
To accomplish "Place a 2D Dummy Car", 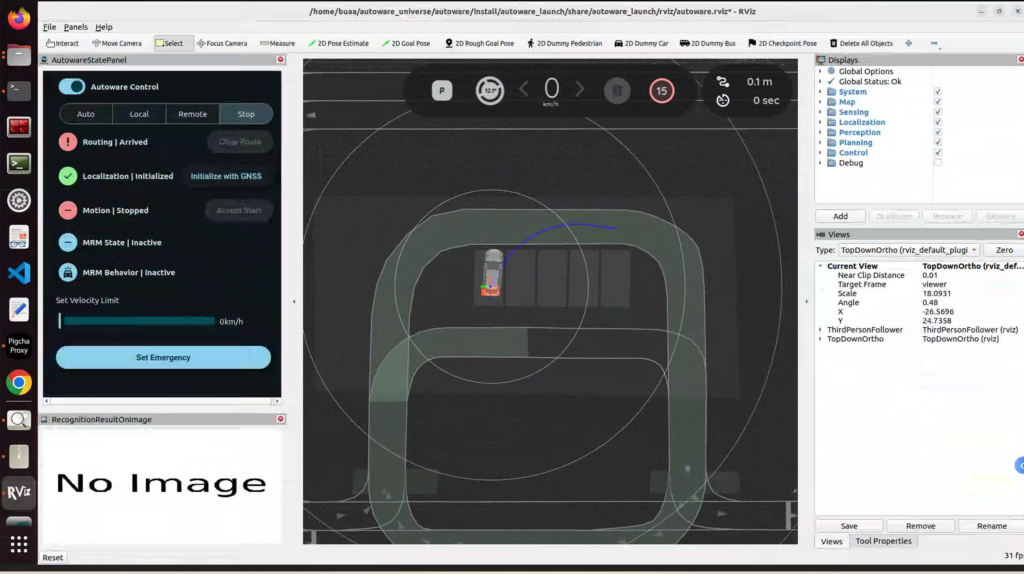I will (641, 43).
